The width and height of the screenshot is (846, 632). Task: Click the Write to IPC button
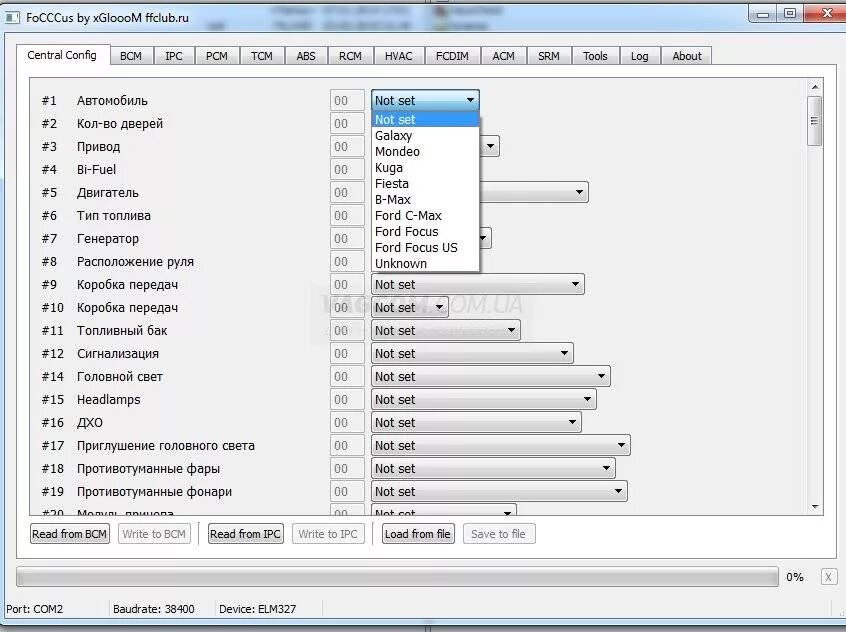tap(328, 534)
